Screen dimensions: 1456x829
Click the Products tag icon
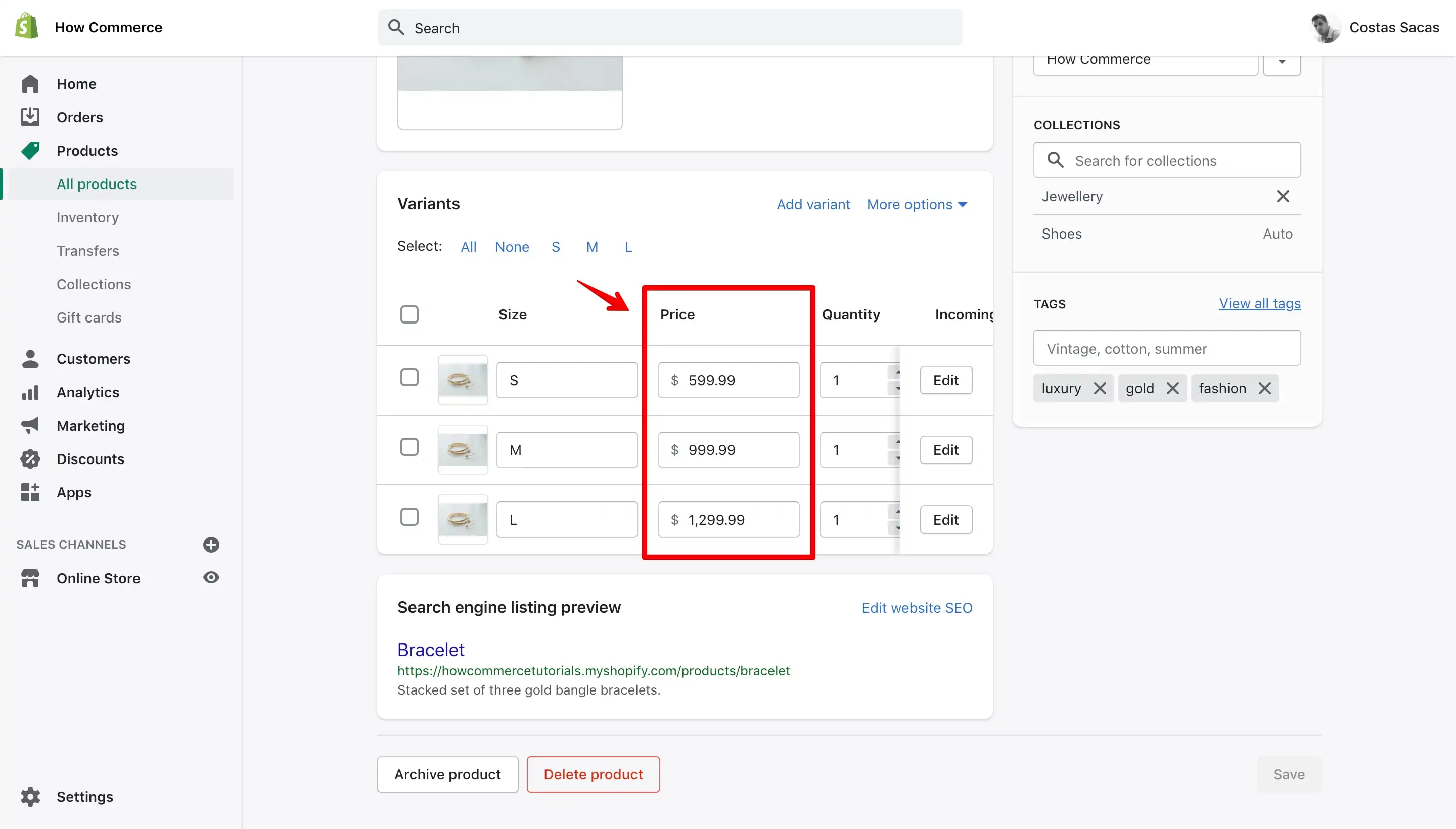pyautogui.click(x=30, y=150)
